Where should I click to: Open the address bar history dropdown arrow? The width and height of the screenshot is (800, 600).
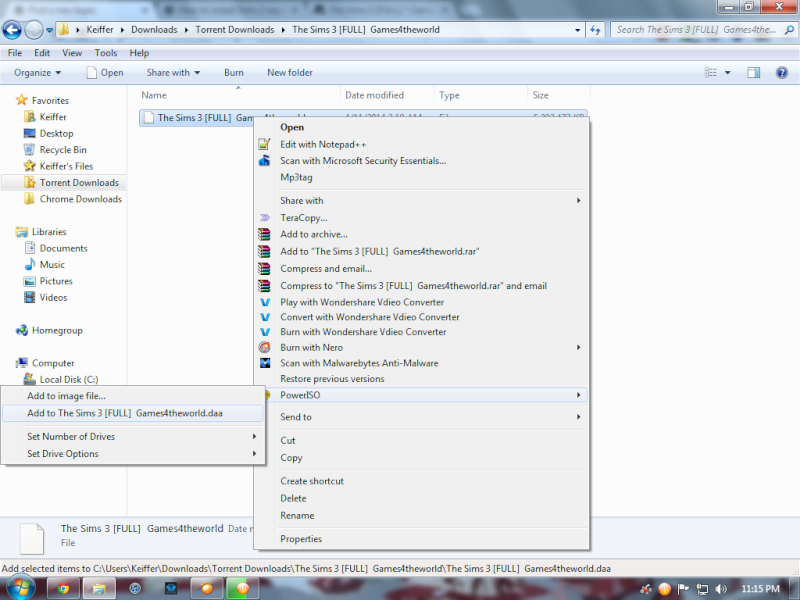tap(577, 30)
